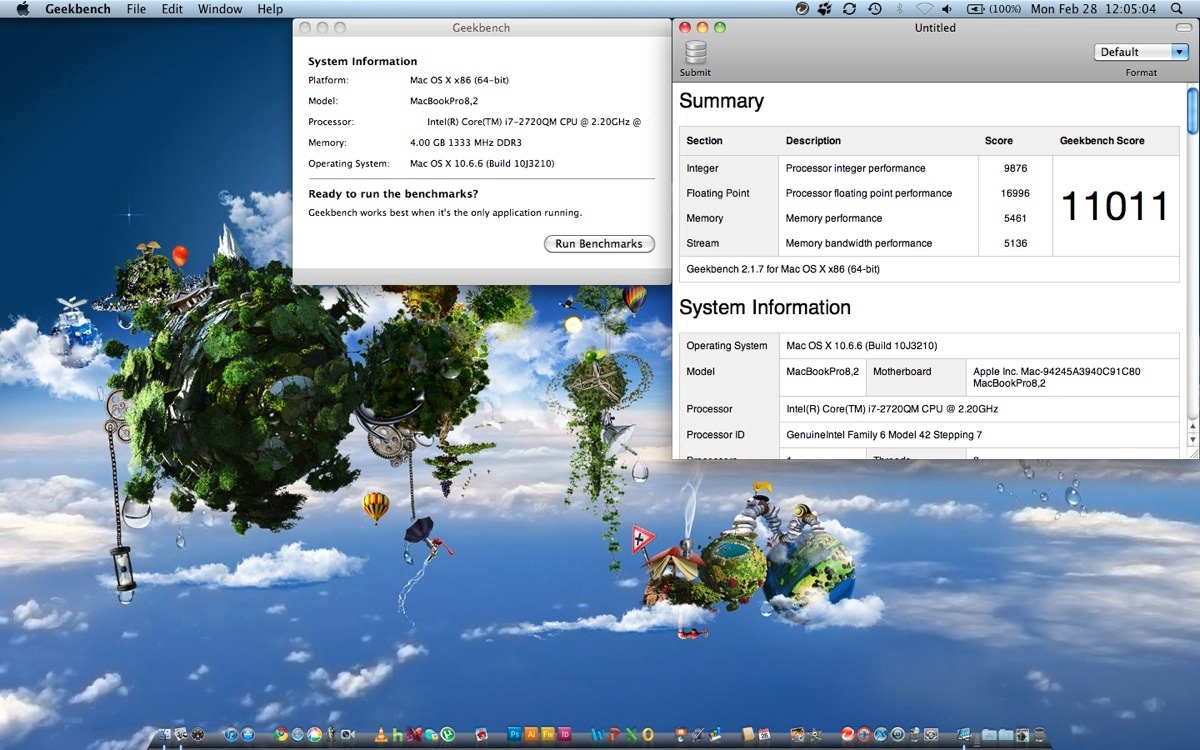Click the toolbar toggle pill in Untitled window
The image size is (1200, 750).
(1185, 28)
